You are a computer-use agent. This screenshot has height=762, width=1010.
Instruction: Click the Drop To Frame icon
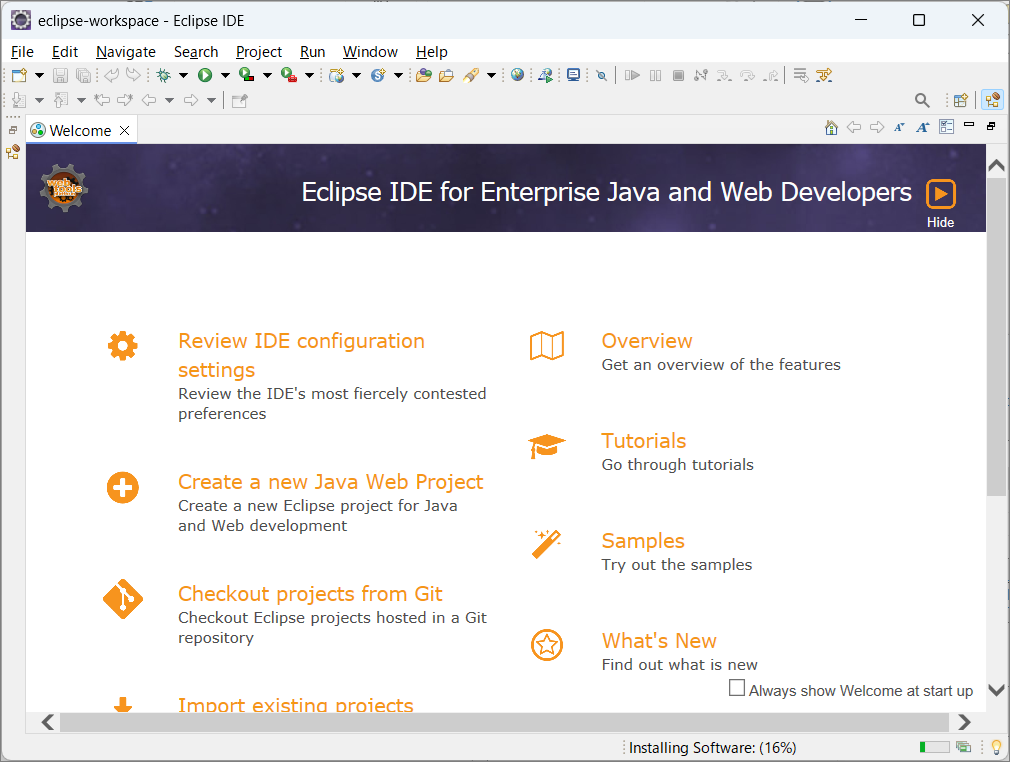(801, 75)
